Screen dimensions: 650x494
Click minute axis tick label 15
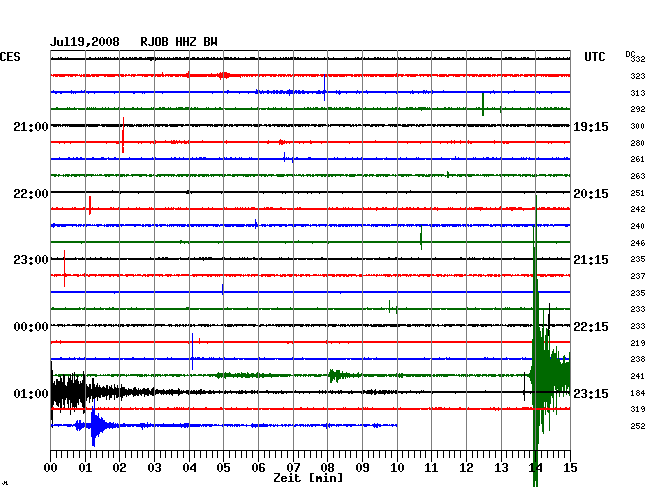(x=570, y=468)
